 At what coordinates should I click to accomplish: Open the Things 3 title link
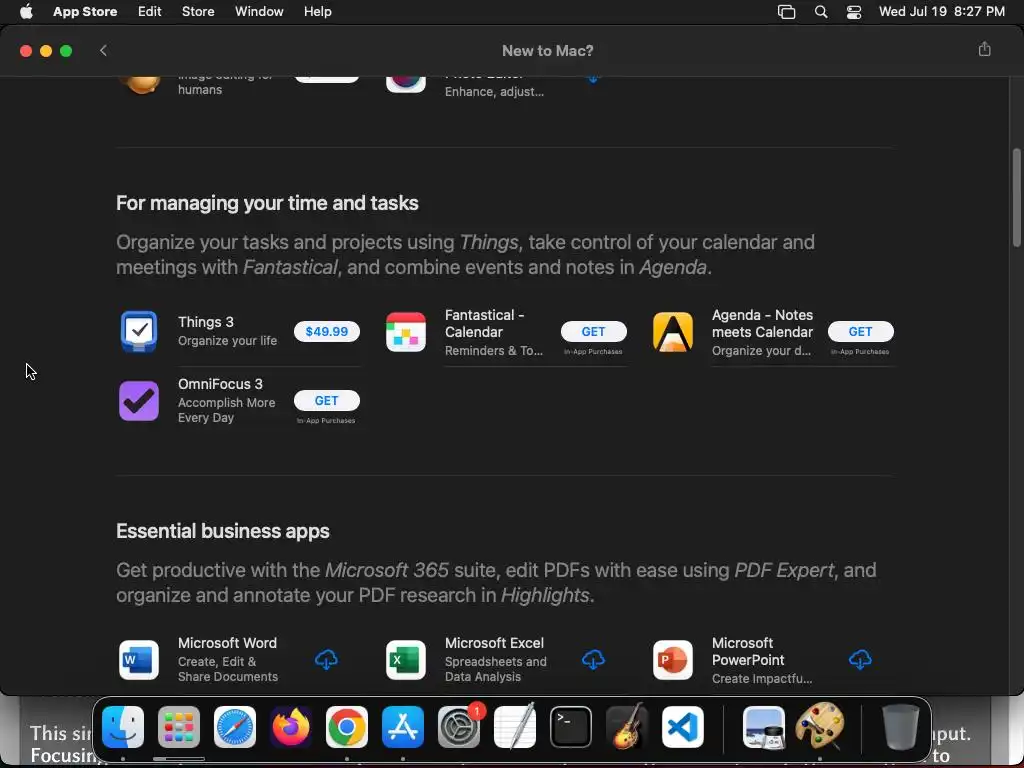pyautogui.click(x=206, y=322)
